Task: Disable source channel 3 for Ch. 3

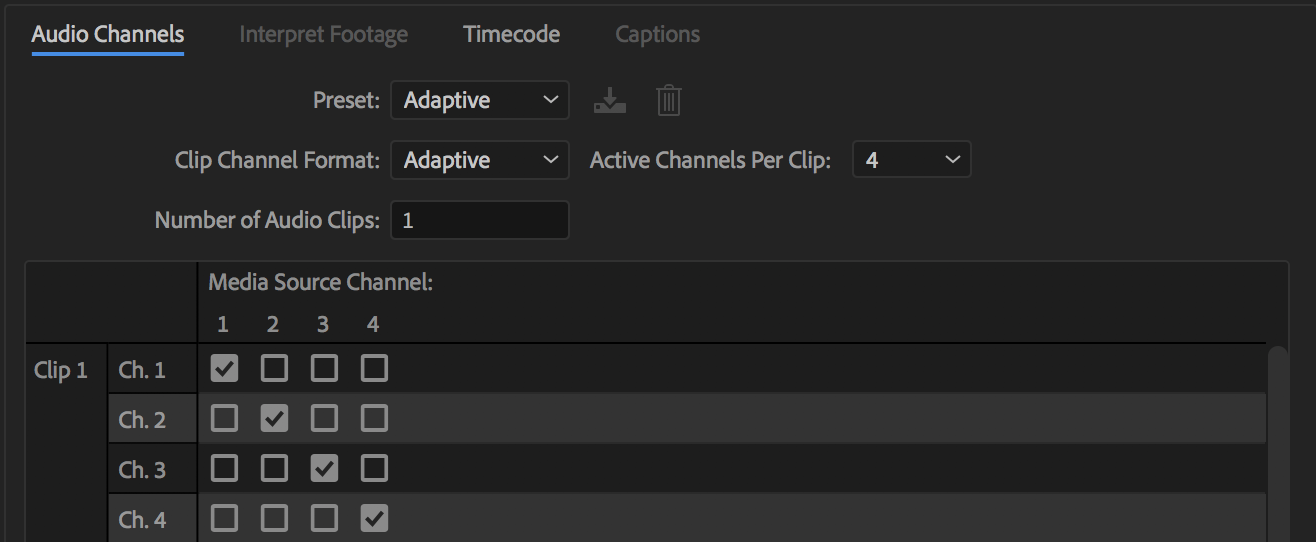Action: (x=324, y=469)
